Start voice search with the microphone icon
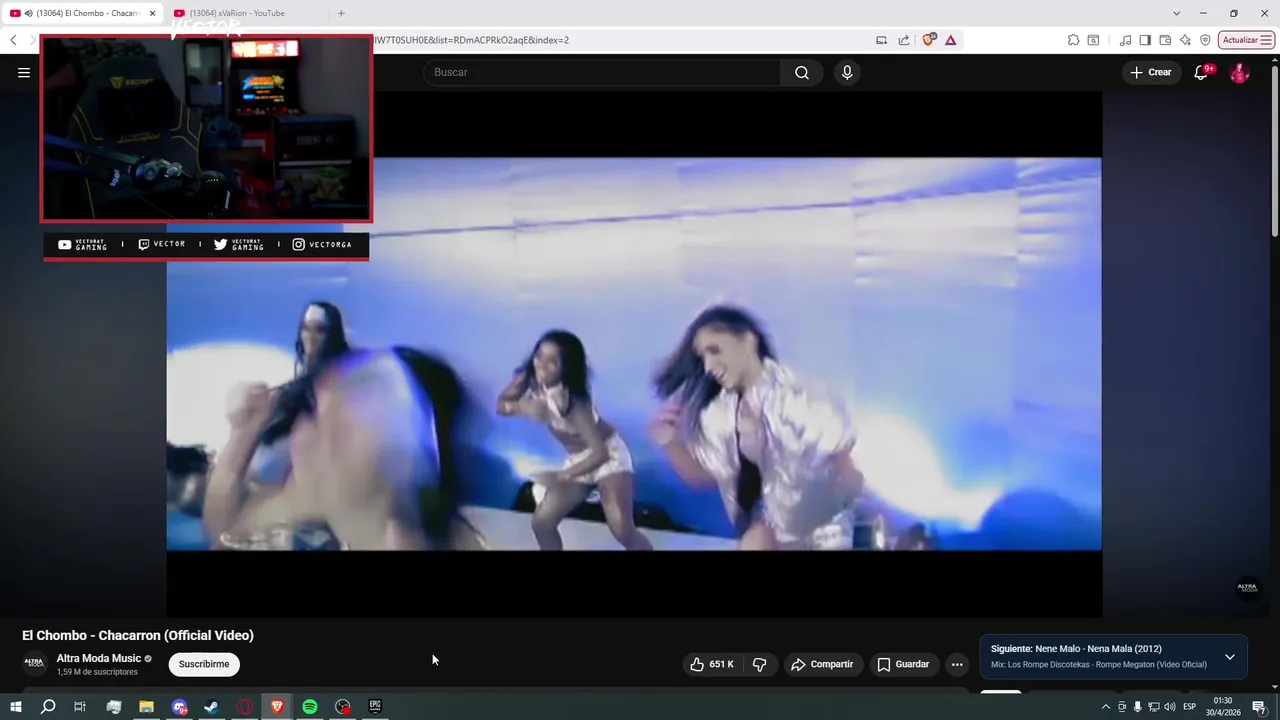The height and width of the screenshot is (720, 1280). [x=847, y=72]
